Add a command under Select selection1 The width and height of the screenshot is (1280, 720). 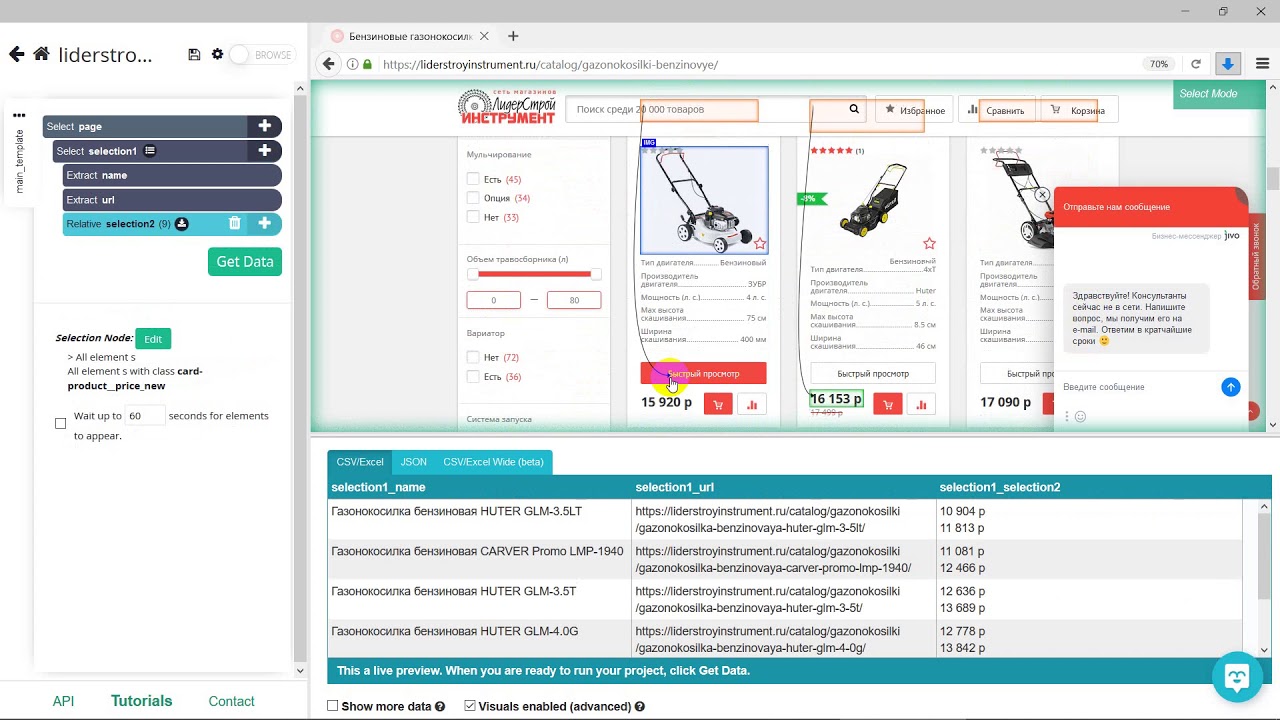[265, 151]
